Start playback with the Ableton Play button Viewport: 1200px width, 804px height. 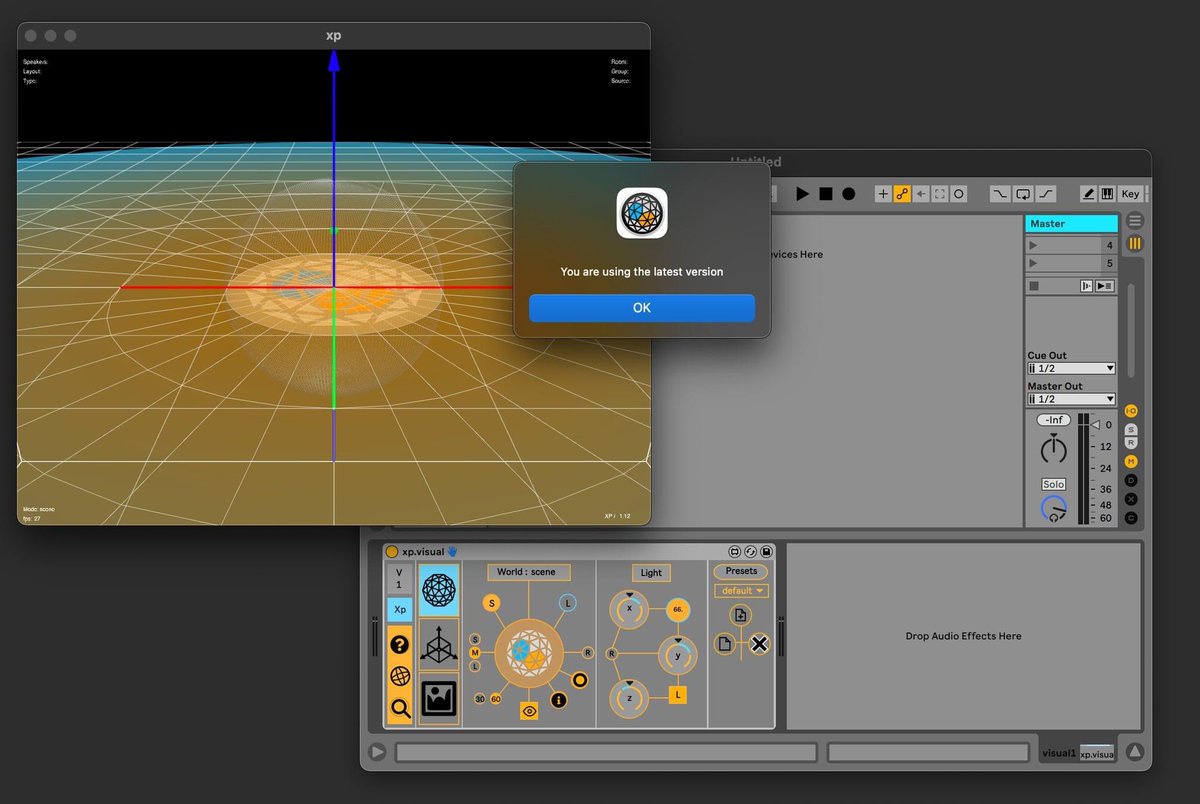pos(802,194)
